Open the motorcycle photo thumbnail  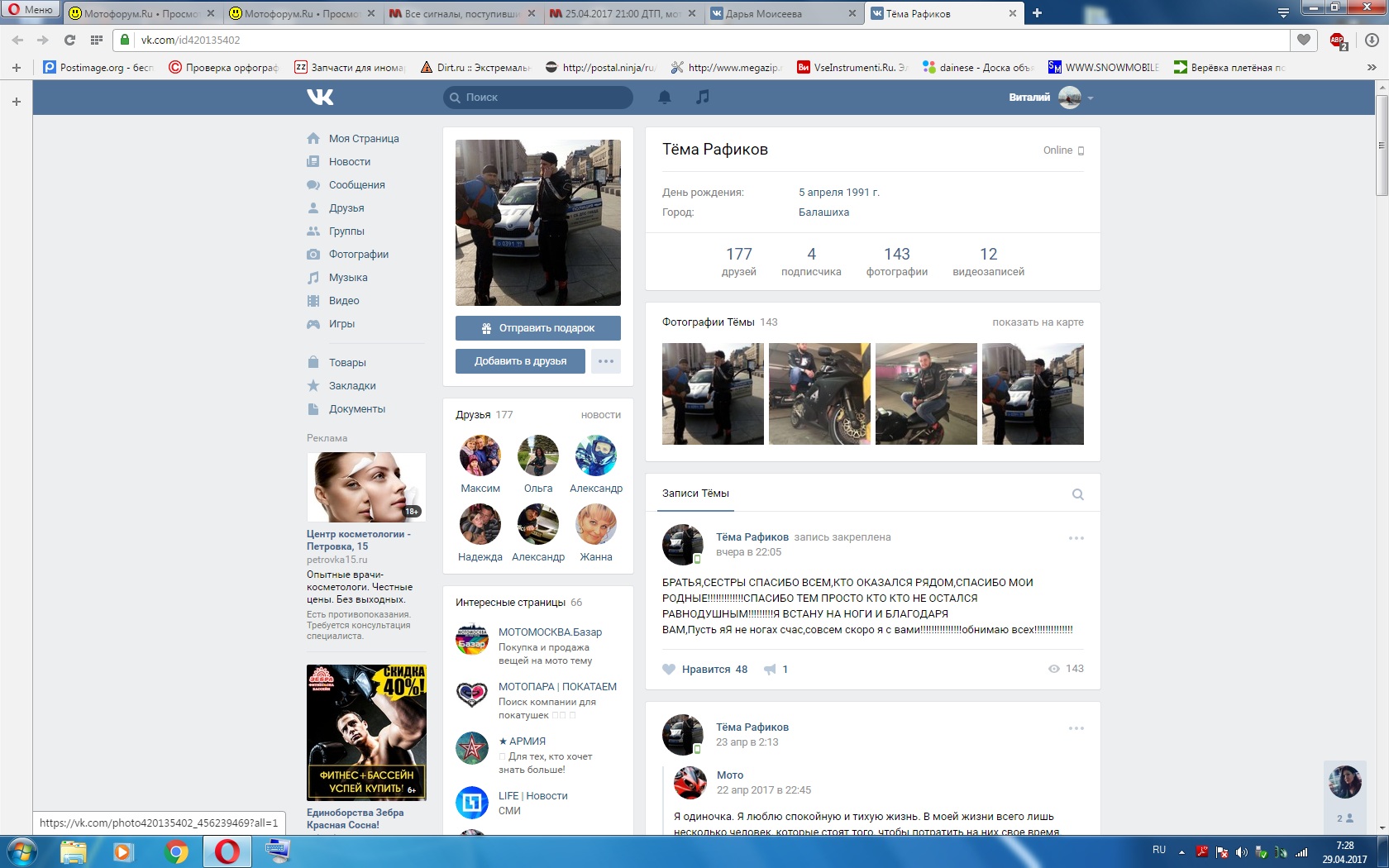[x=819, y=394]
